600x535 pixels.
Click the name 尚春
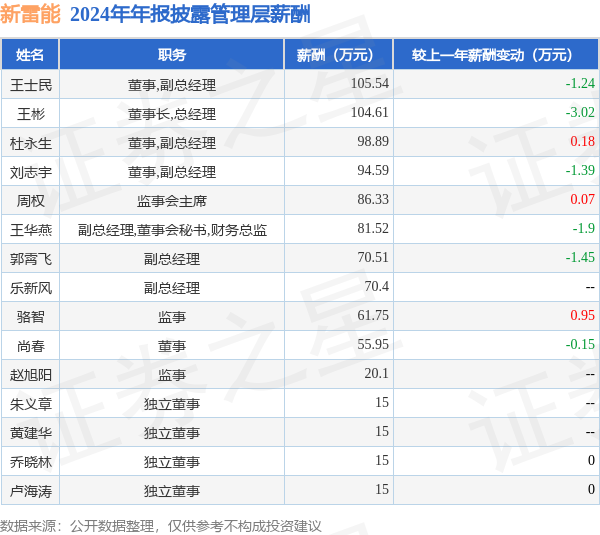[31, 346]
